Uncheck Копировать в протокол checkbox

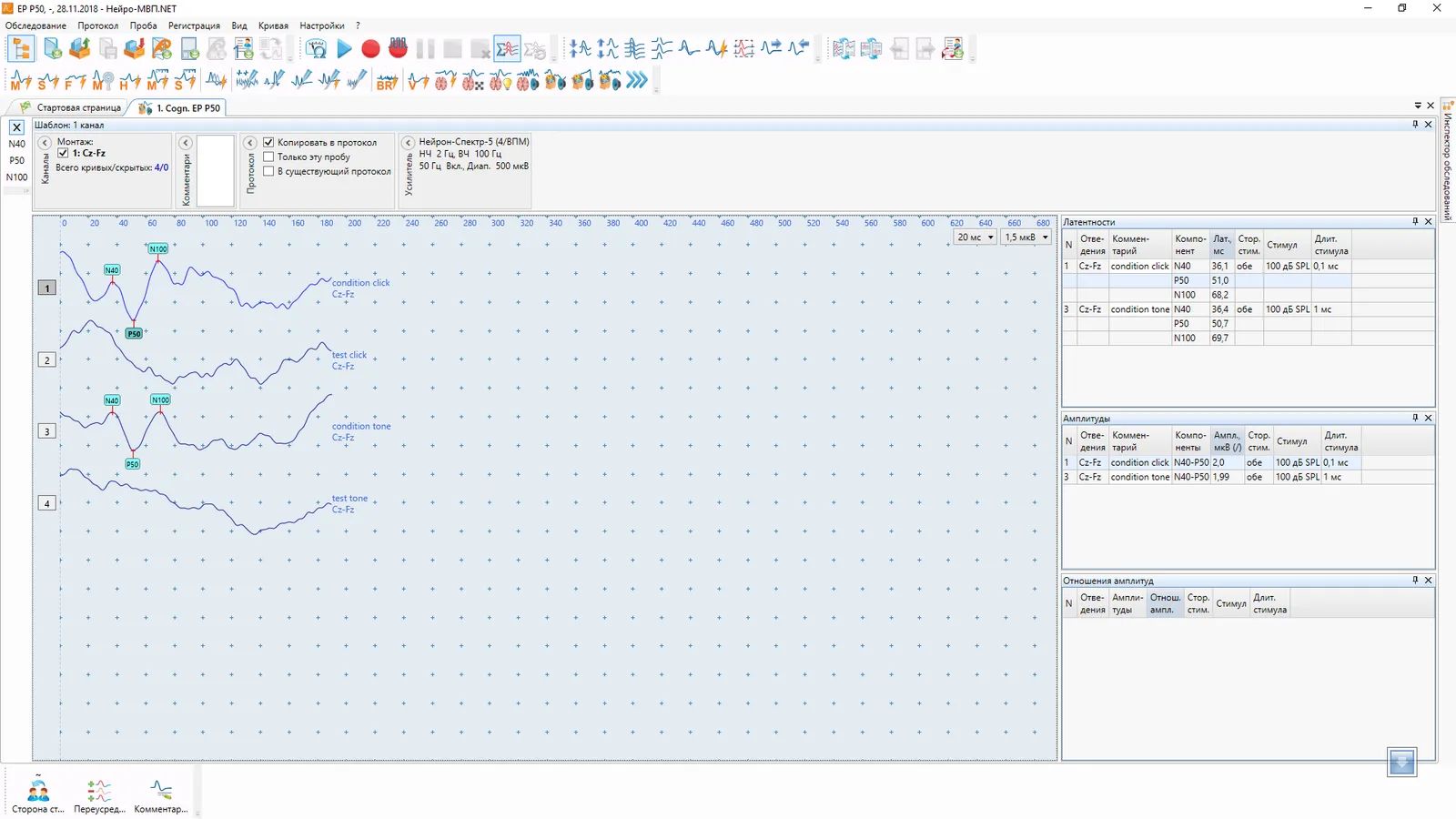coord(268,142)
